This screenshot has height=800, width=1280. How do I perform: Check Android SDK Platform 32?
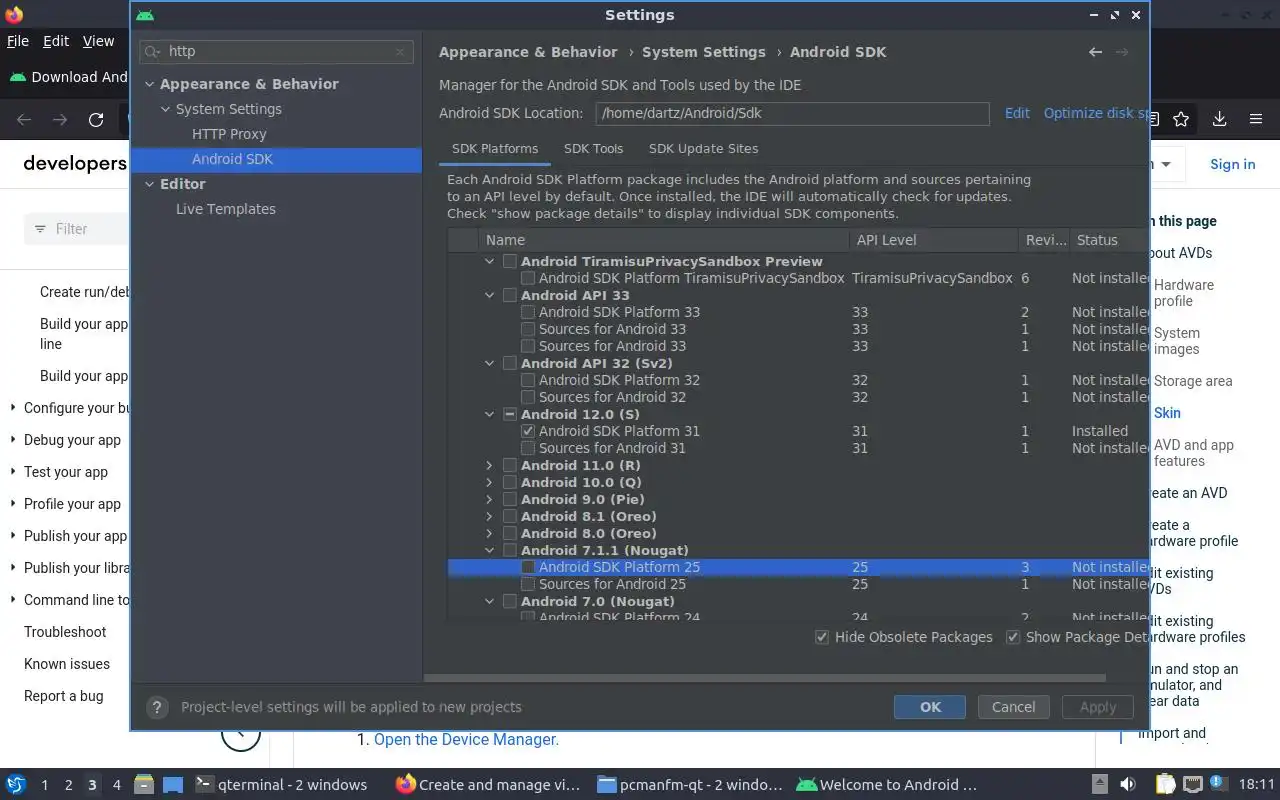click(528, 380)
